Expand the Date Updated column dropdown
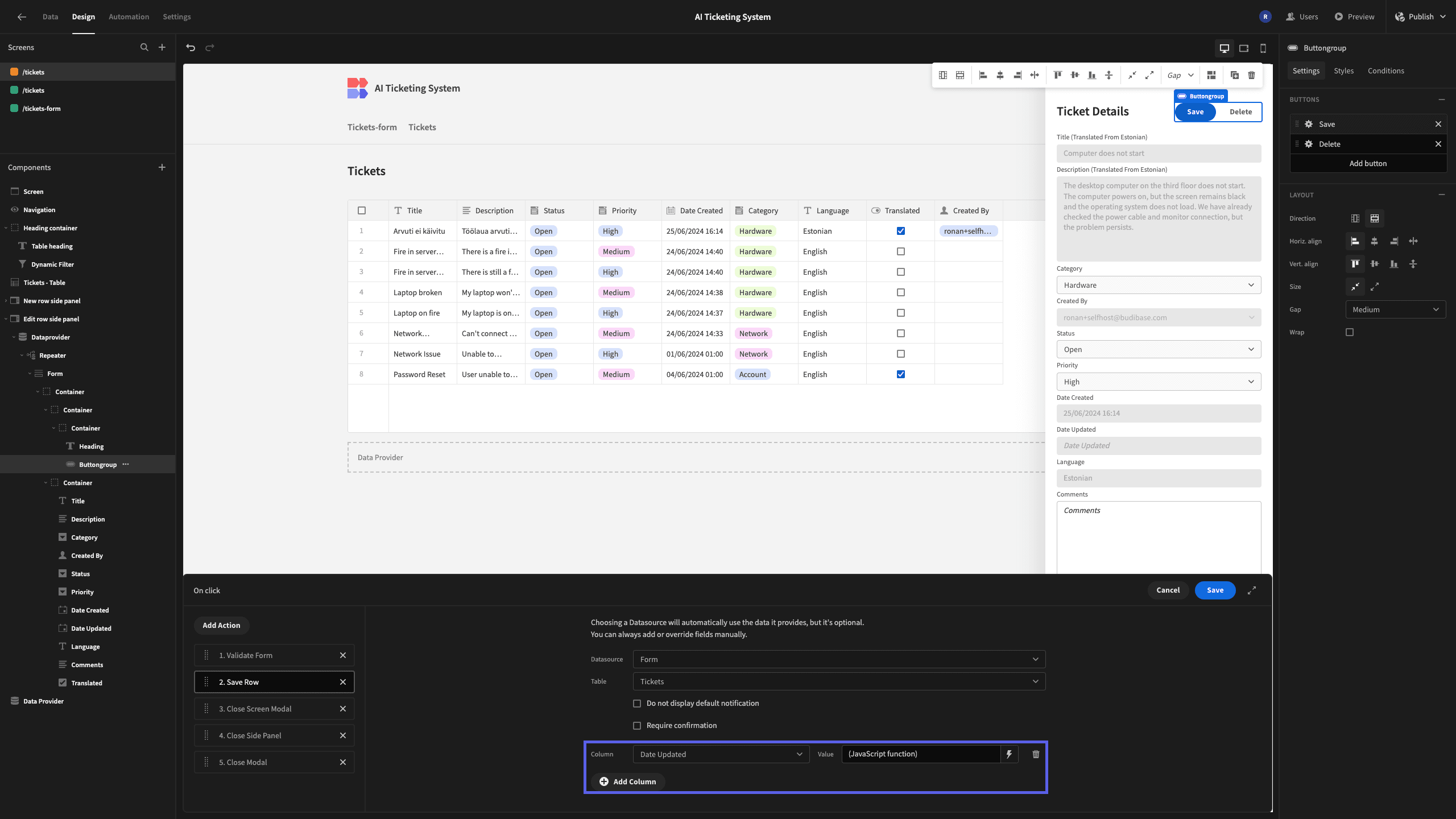The width and height of the screenshot is (1456, 819). coord(721,754)
